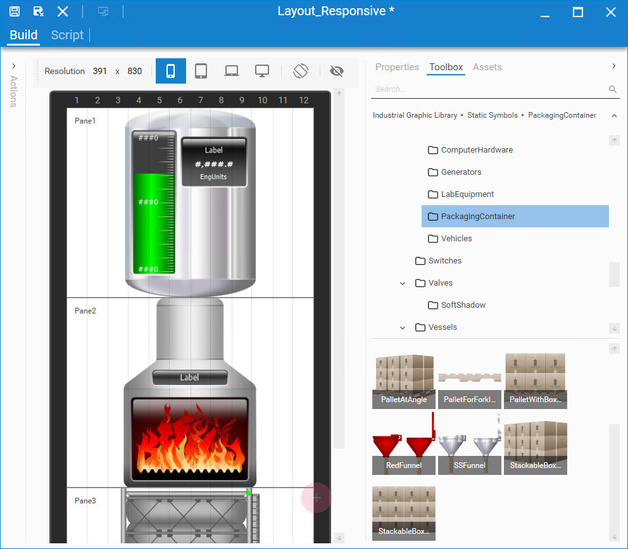Screen dimensions: 628x549
Task: Expand the Actions side panel
Action: tap(13, 67)
